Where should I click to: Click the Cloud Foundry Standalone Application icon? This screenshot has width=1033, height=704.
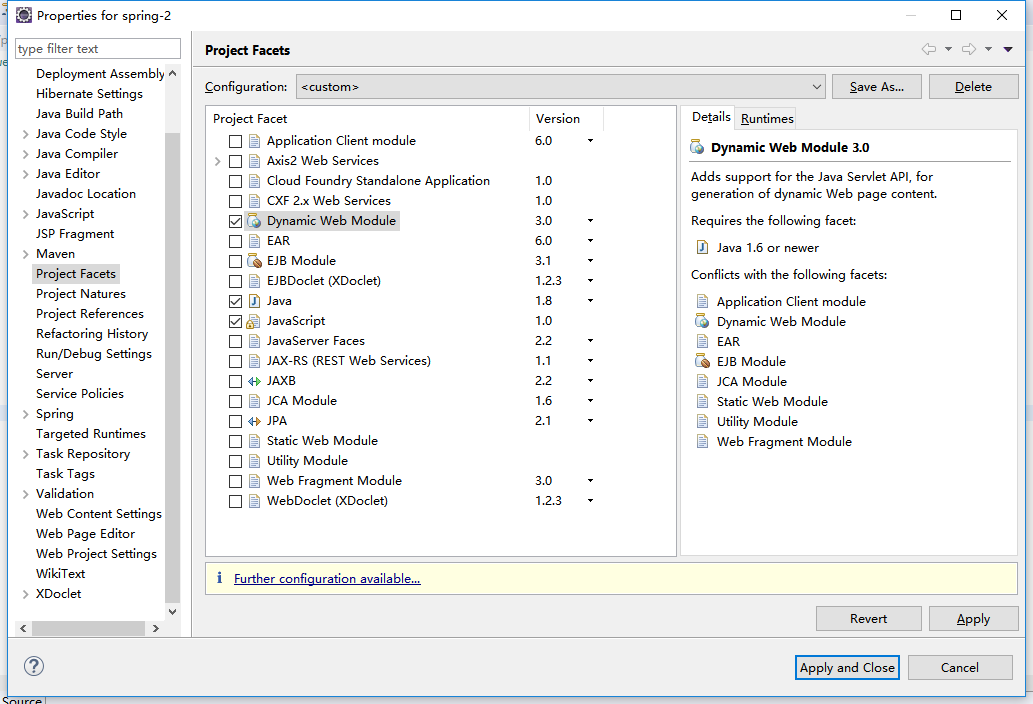click(254, 181)
